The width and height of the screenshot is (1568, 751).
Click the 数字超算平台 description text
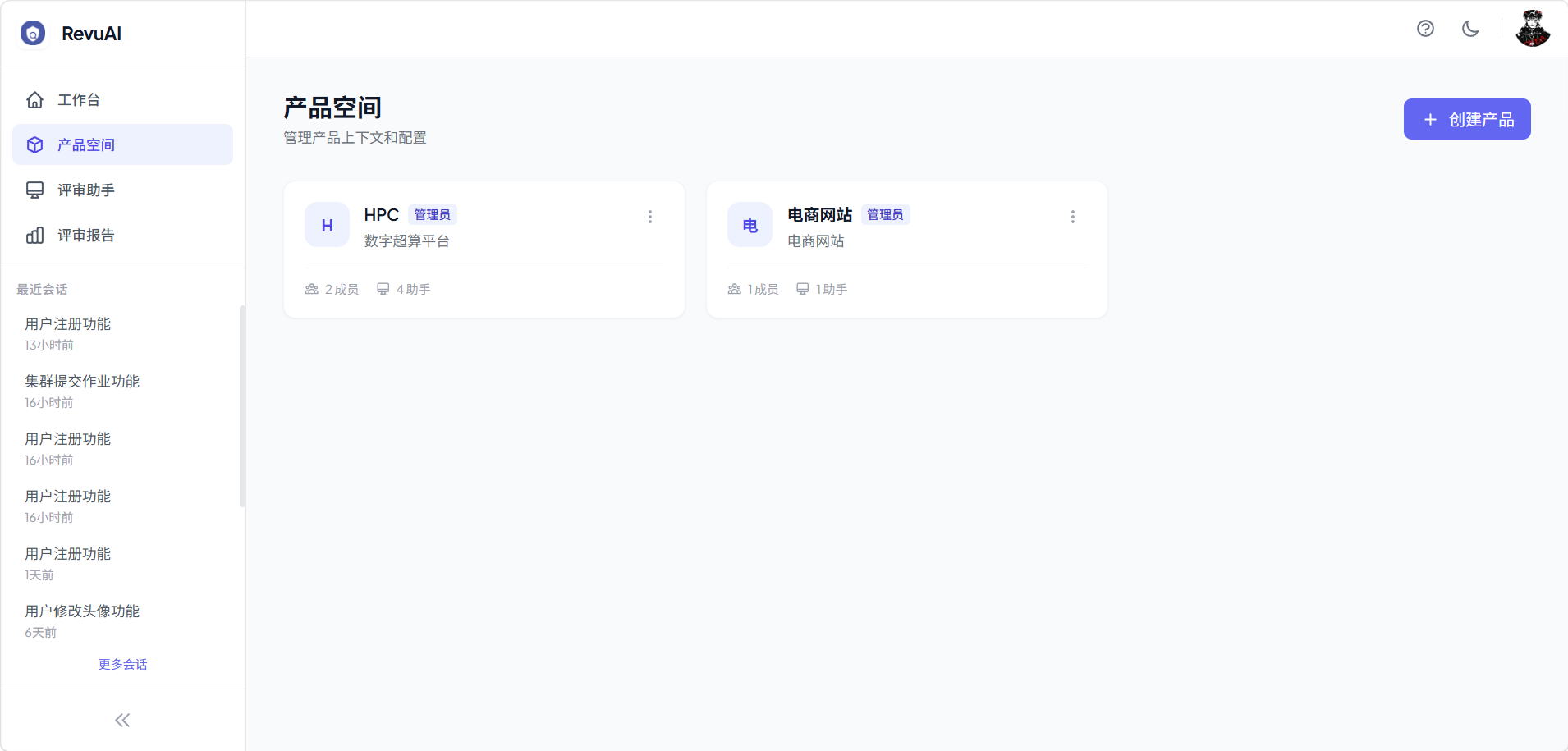click(407, 240)
